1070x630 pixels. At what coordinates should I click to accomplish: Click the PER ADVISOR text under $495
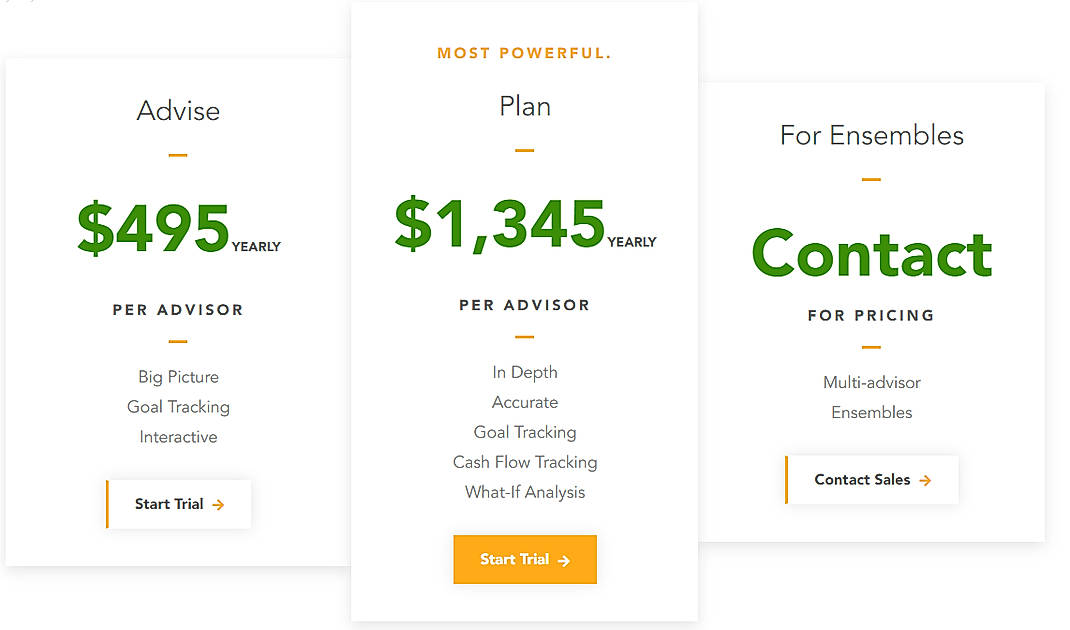coord(178,310)
